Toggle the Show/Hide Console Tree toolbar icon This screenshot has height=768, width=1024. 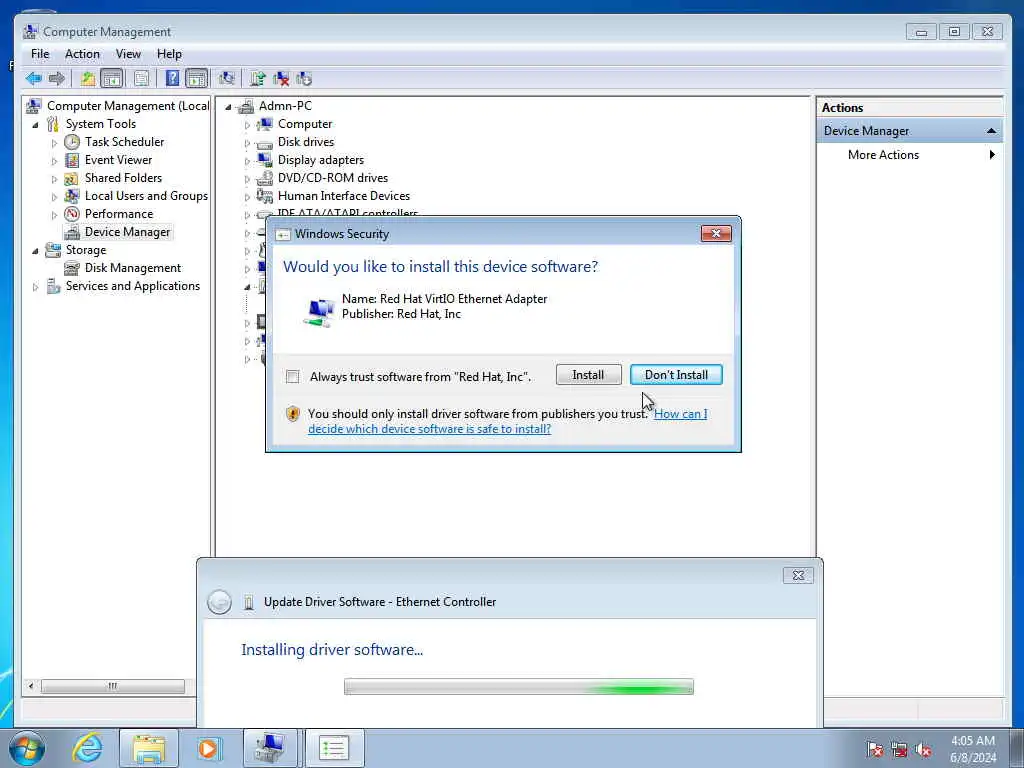[112, 79]
